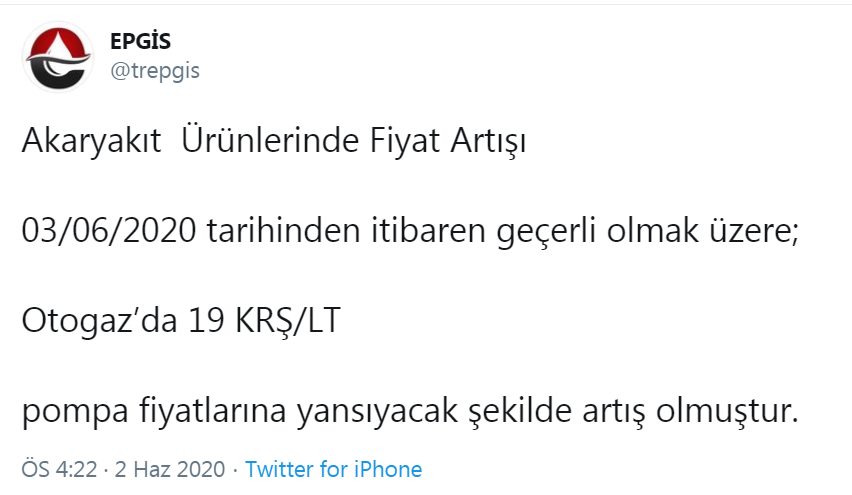This screenshot has width=852, height=495.
Task: Click the word Akaryakıt in the headline
Action: point(91,140)
